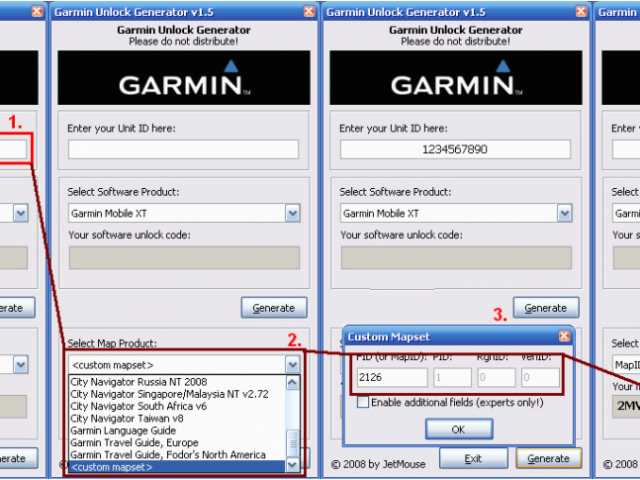The width and height of the screenshot is (640, 480).
Task: Click FID field showing 2126
Action: coord(392,377)
